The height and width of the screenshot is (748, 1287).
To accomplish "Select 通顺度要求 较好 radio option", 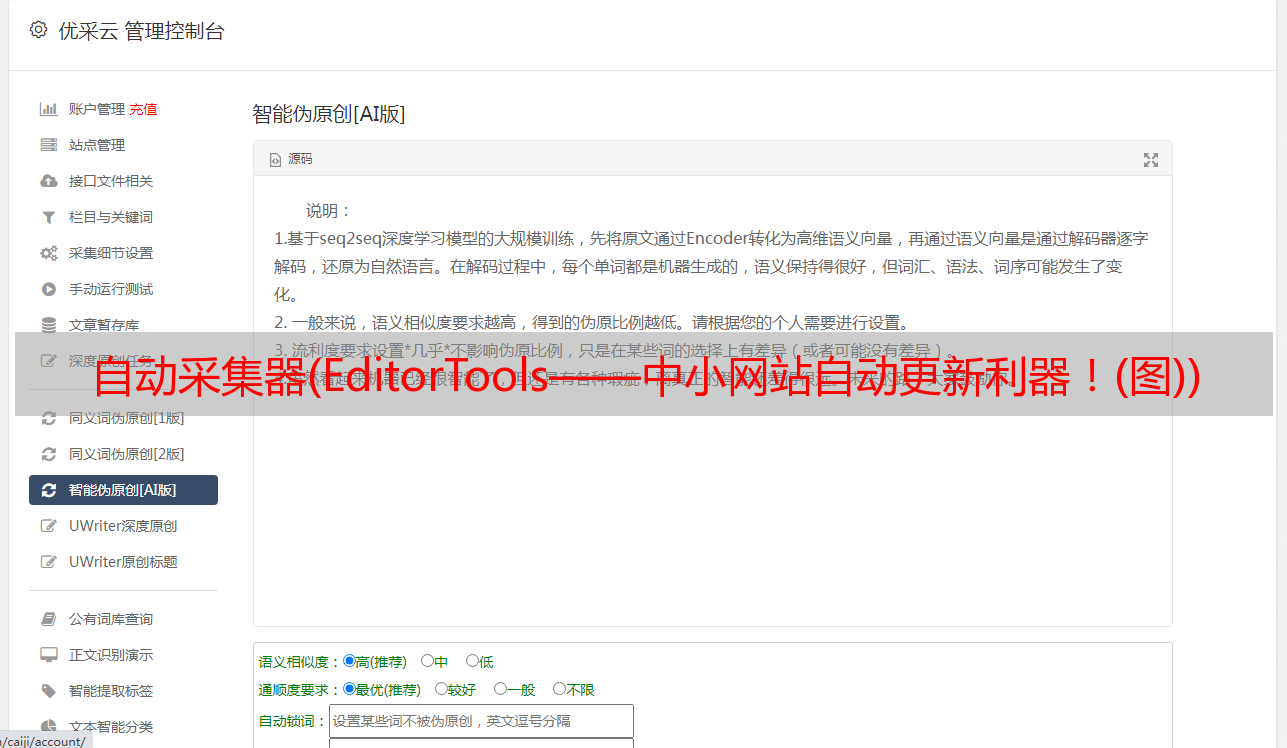I will click(441, 689).
